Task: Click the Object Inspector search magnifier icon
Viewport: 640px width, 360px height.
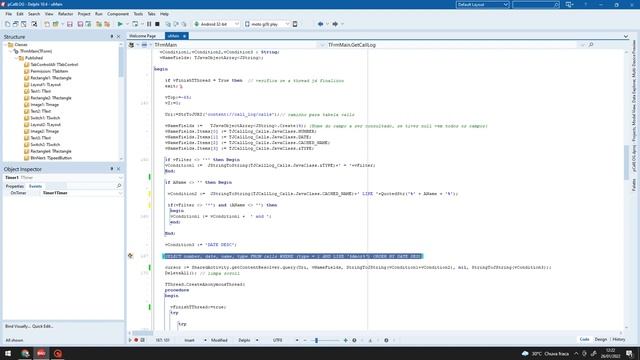Action: 119,186
